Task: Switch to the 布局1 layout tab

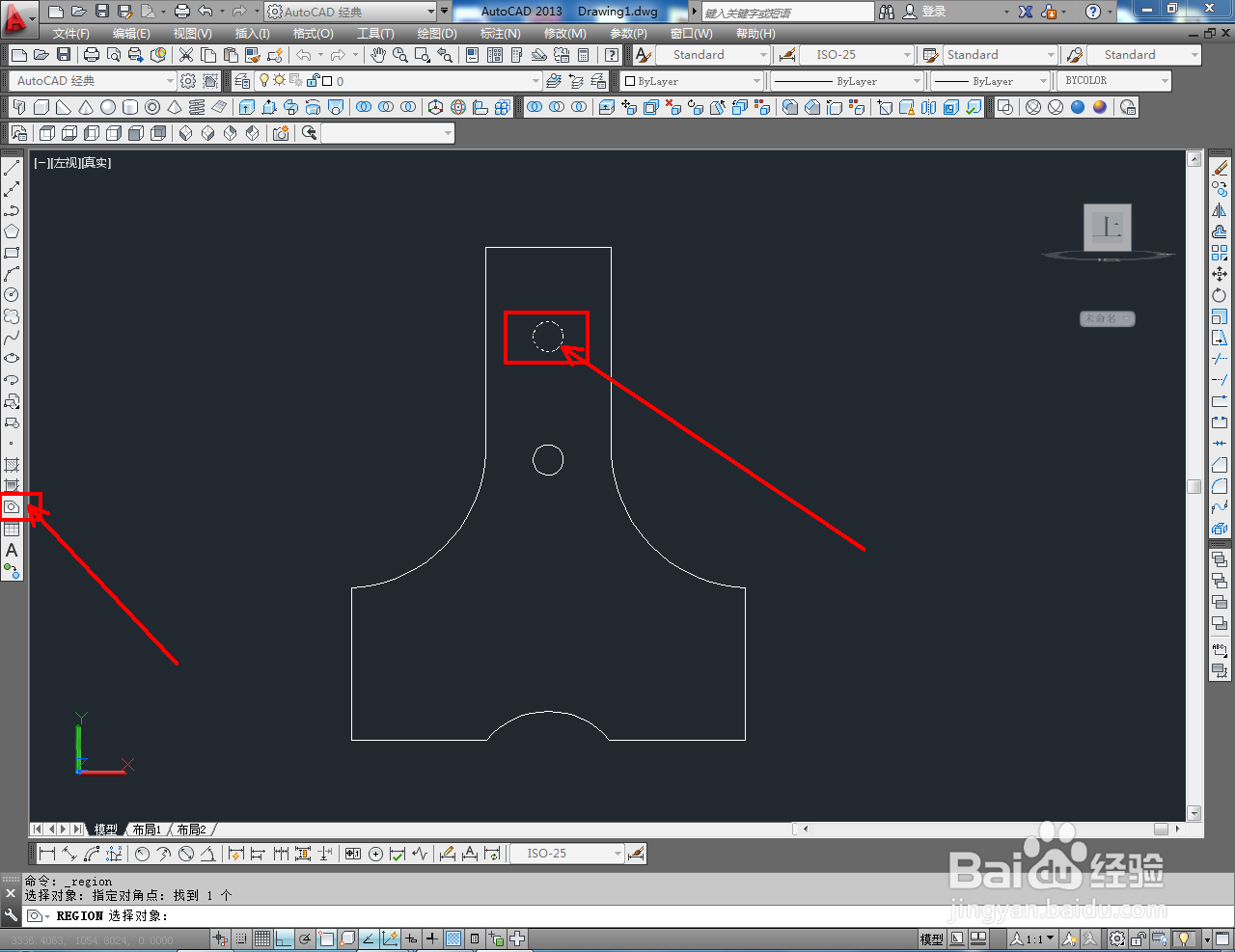Action: pyautogui.click(x=148, y=830)
